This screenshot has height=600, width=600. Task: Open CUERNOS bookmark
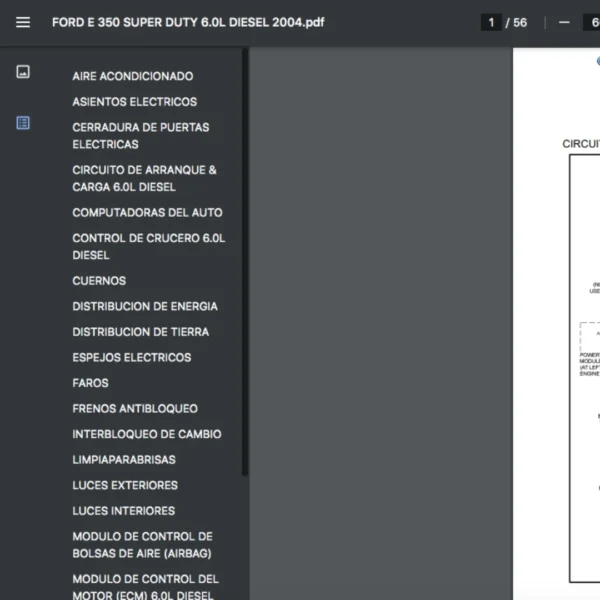coord(99,281)
